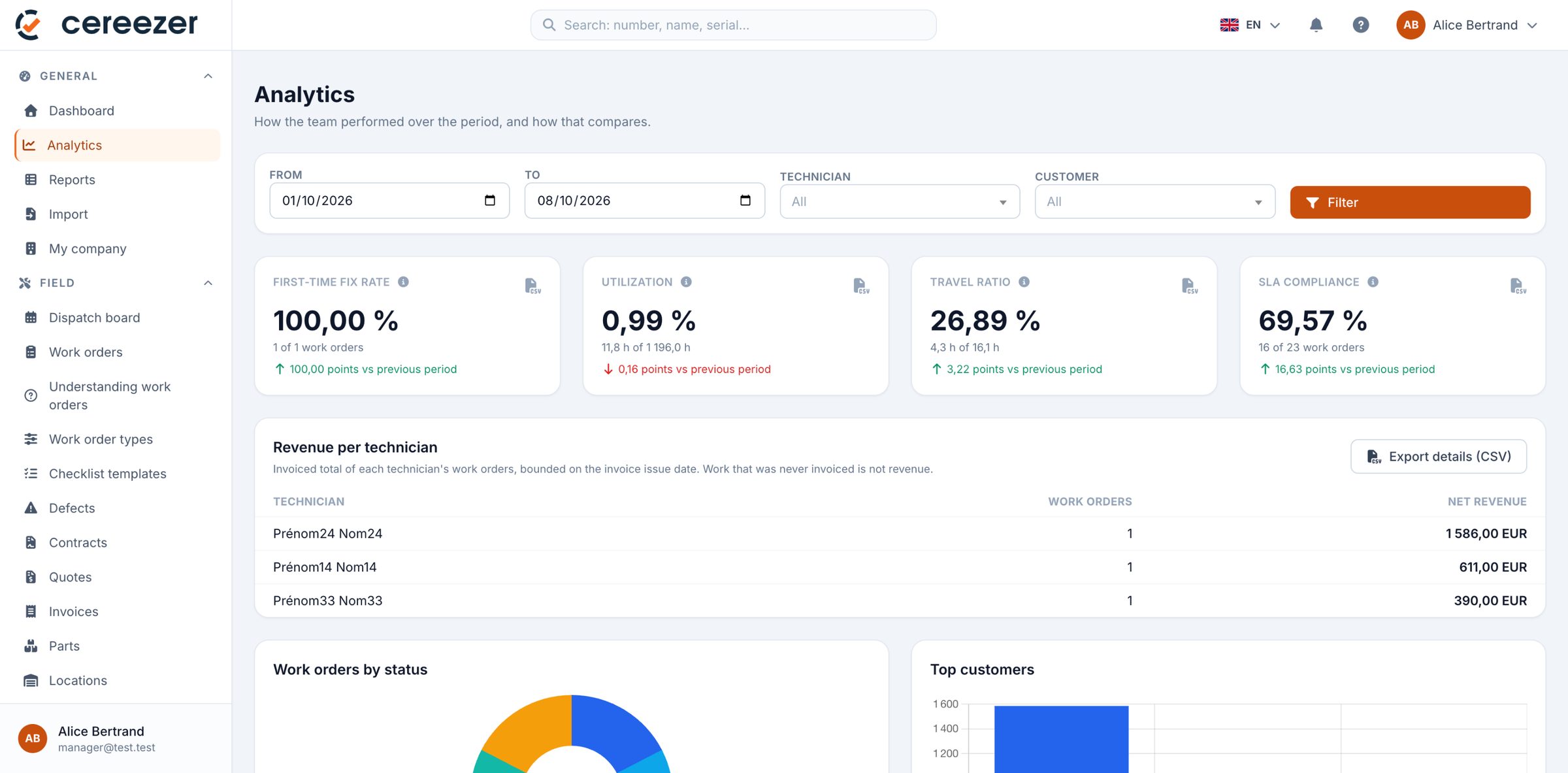The width and height of the screenshot is (1568, 773).
Task: Open the EN language selector
Action: [x=1250, y=25]
